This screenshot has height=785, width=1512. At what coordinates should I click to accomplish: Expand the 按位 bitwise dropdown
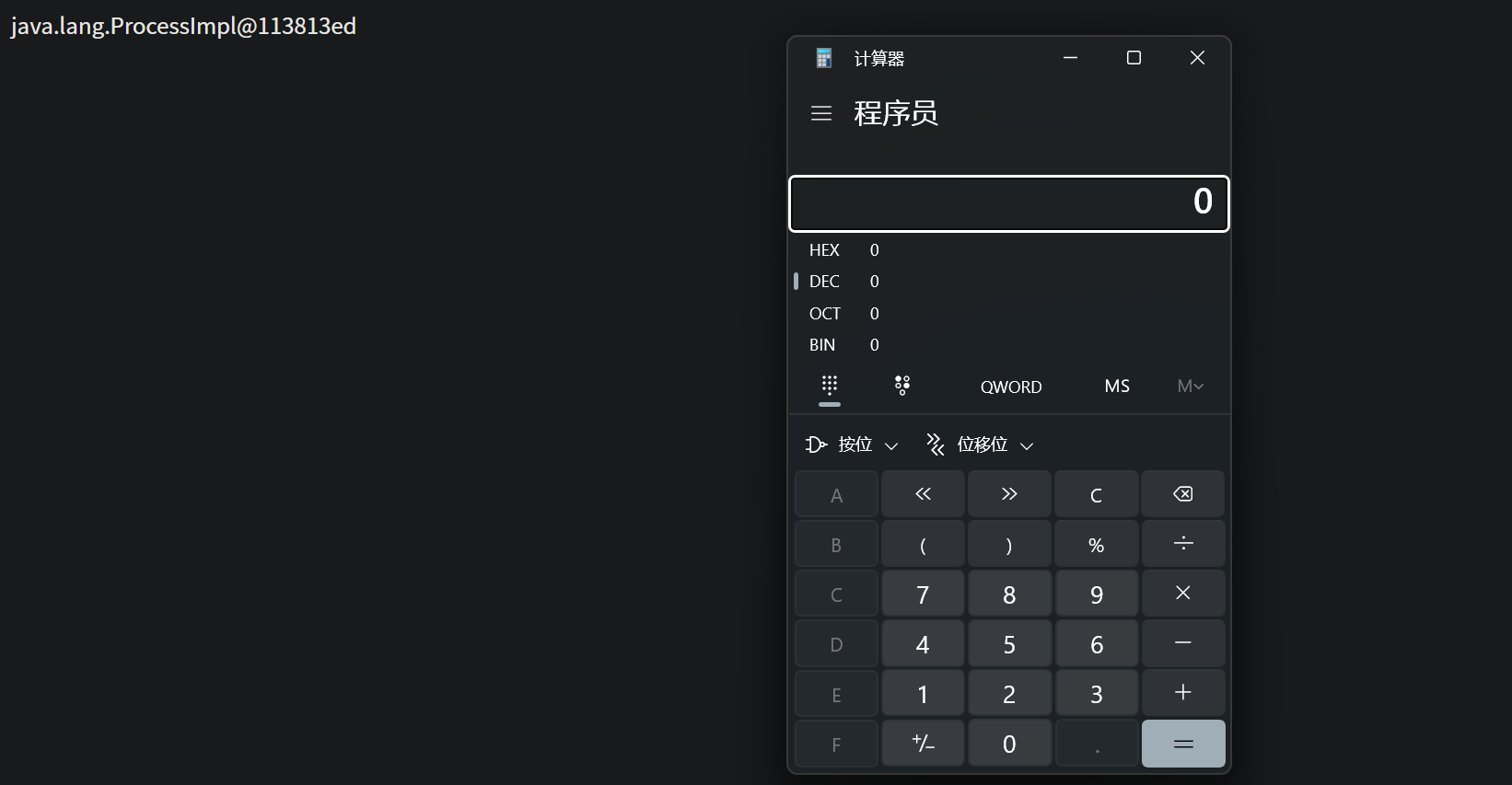click(x=852, y=445)
